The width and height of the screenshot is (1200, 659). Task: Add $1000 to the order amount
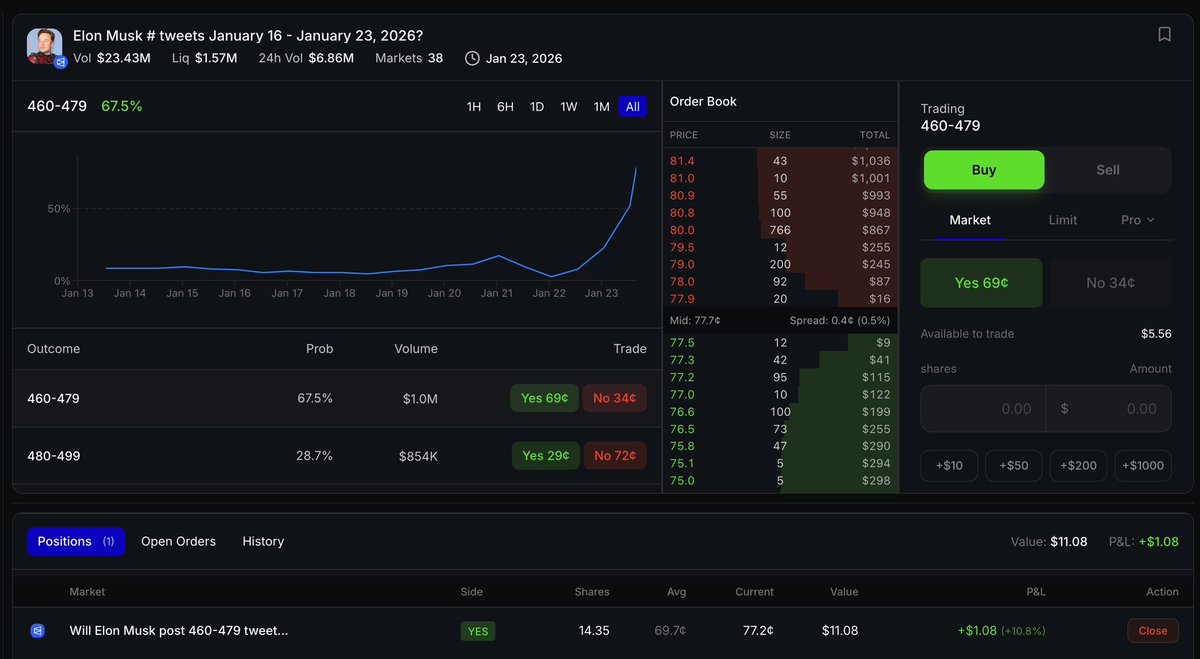[x=1143, y=466]
